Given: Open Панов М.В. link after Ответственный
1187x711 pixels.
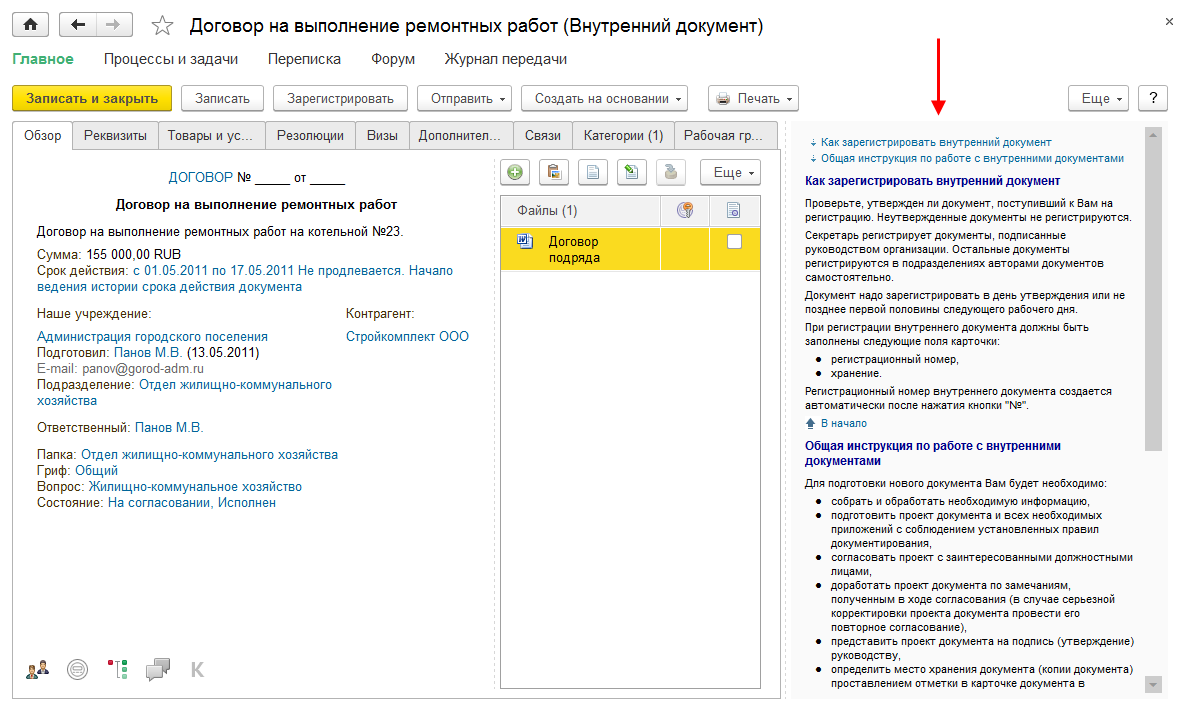Looking at the screenshot, I should click(169, 428).
